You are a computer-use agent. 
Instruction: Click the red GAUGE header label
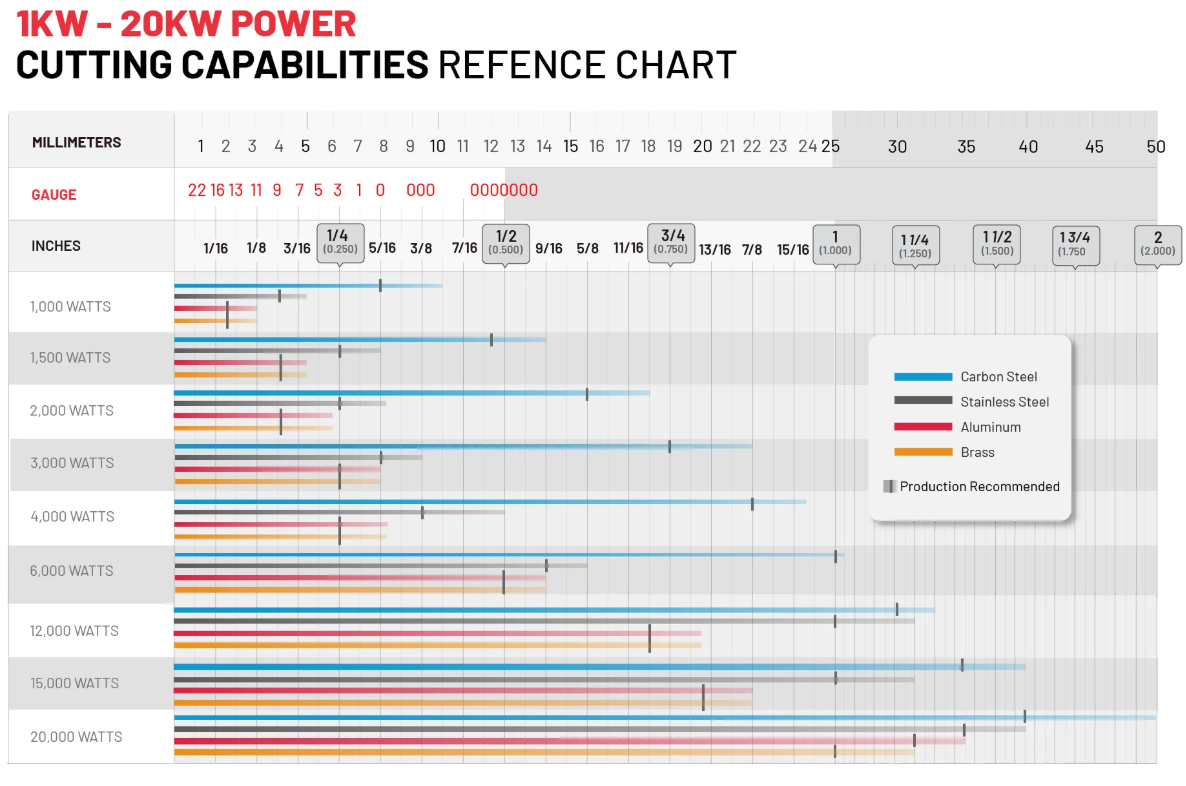54,194
